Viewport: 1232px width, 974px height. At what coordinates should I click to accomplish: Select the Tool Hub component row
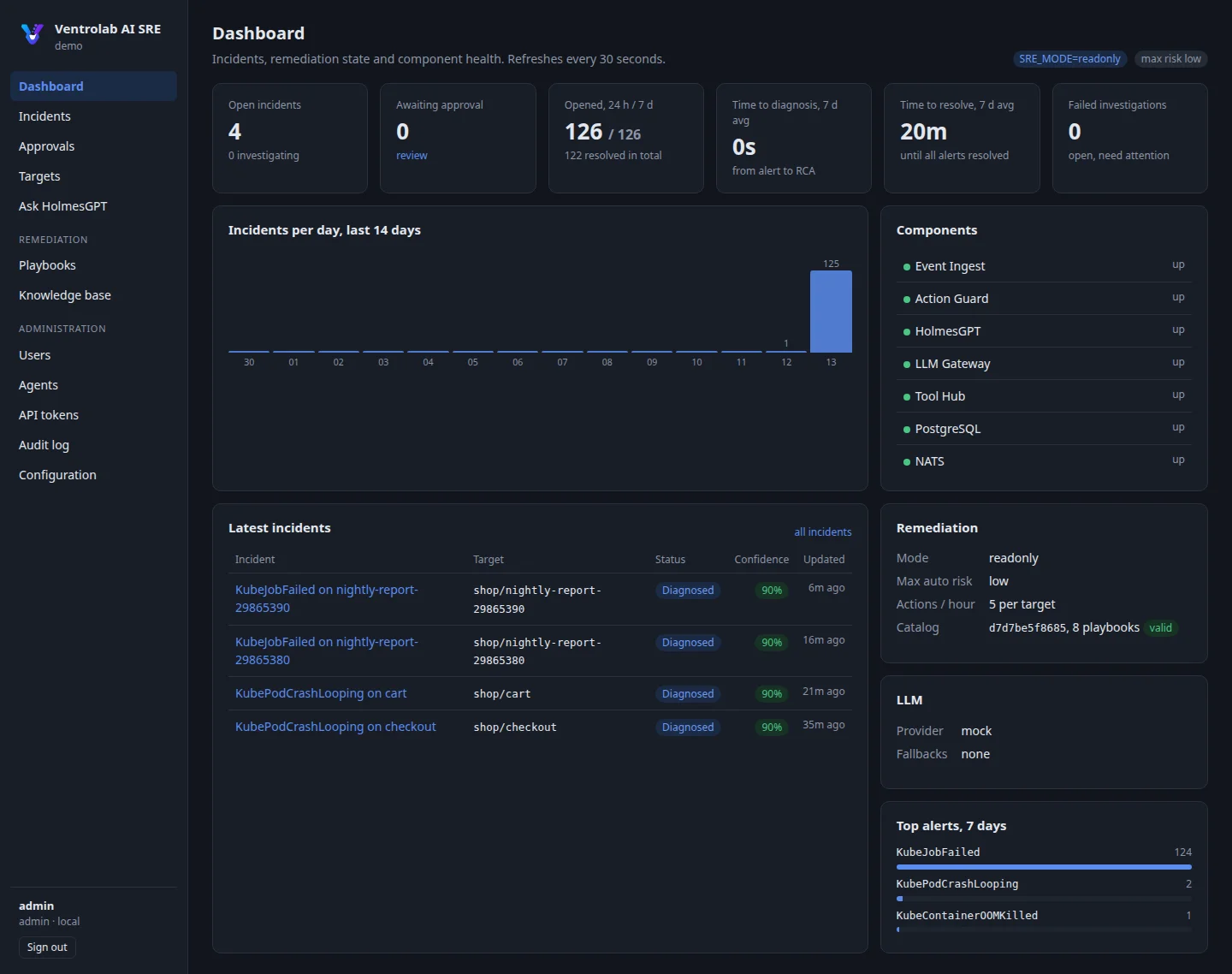tap(1044, 396)
